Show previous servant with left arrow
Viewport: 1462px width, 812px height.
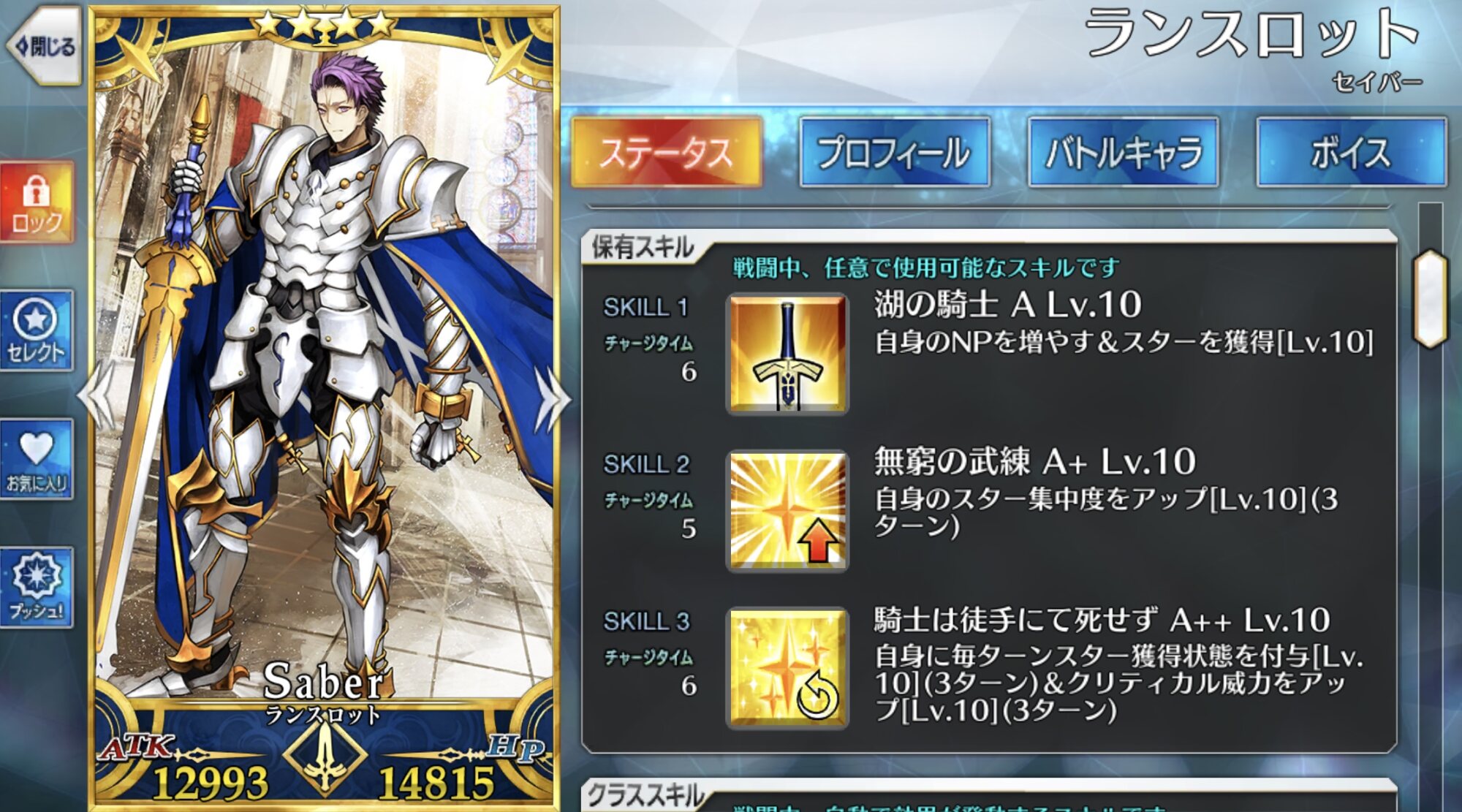click(x=96, y=398)
